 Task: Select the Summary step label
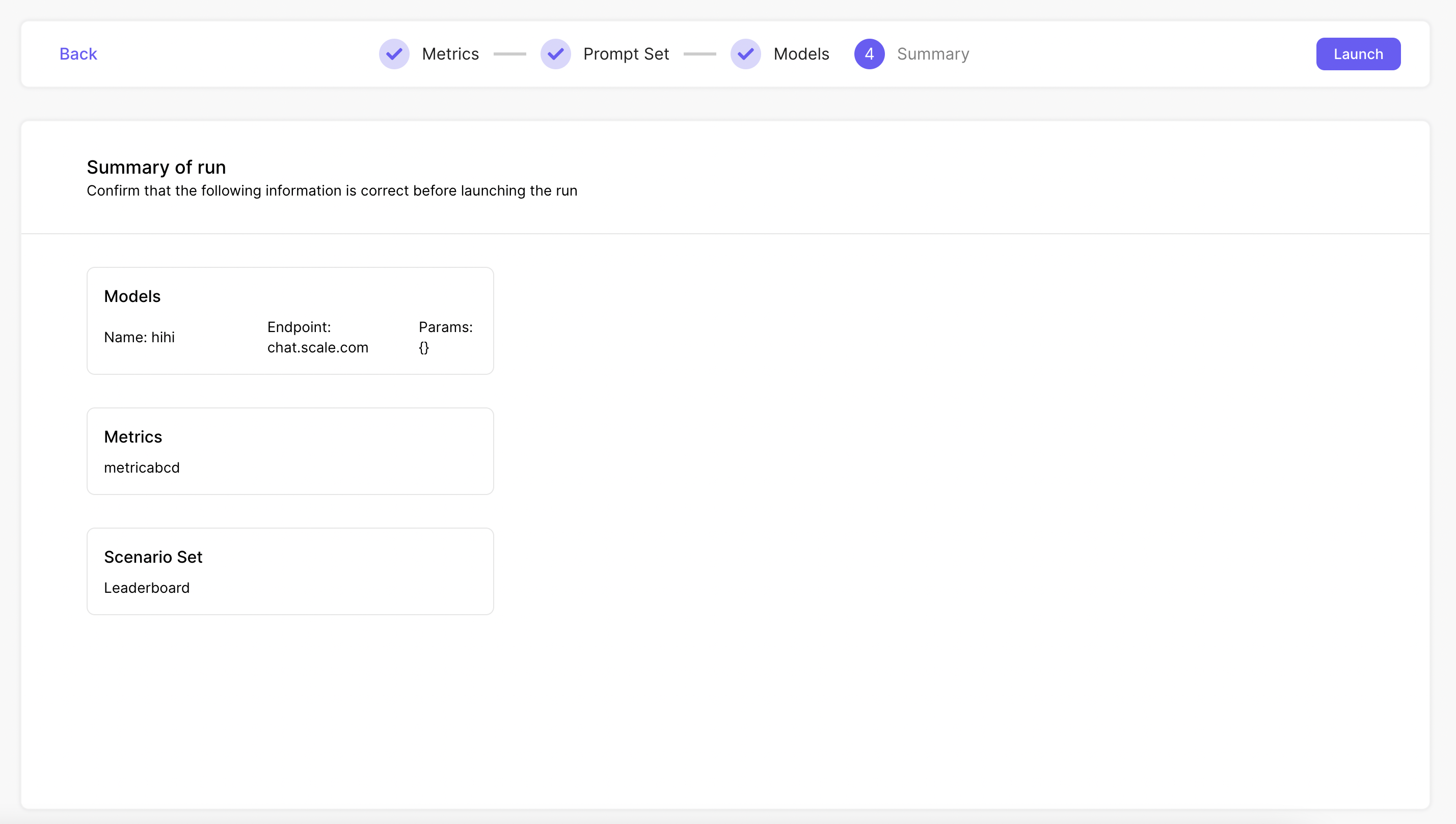[933, 54]
